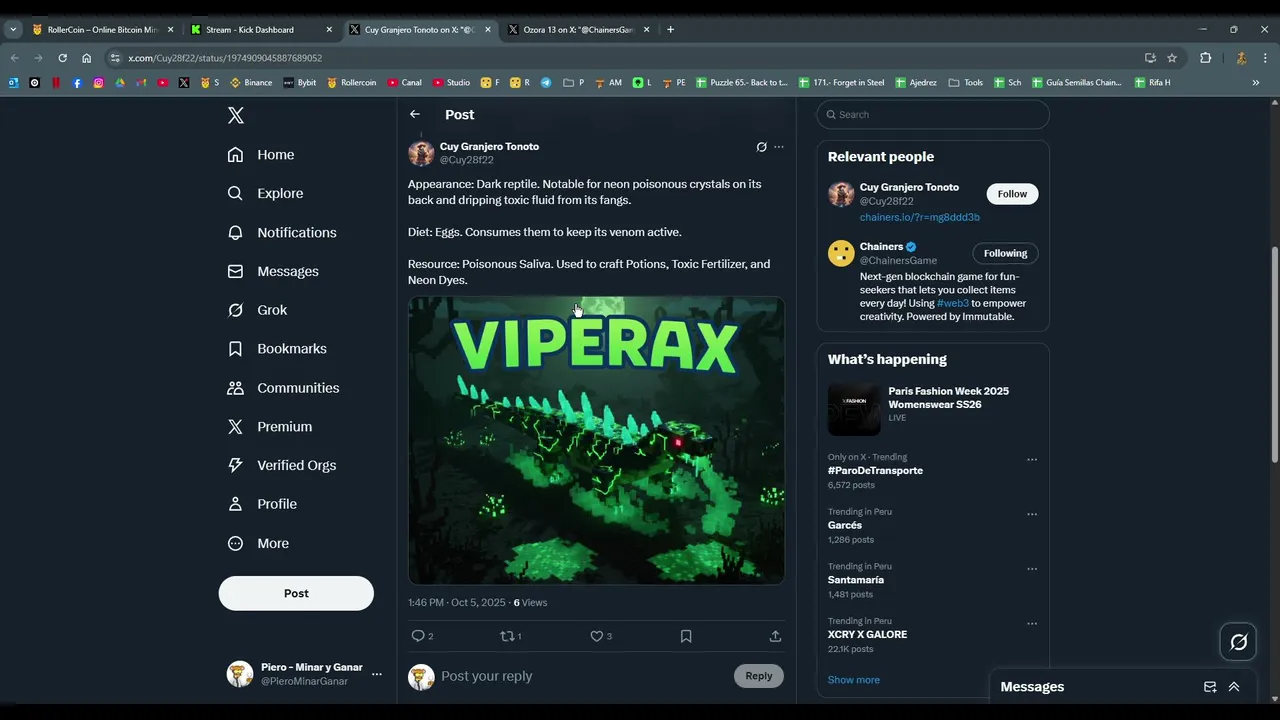Click the Reply button
Screen dimensions: 1280x720
click(x=759, y=676)
